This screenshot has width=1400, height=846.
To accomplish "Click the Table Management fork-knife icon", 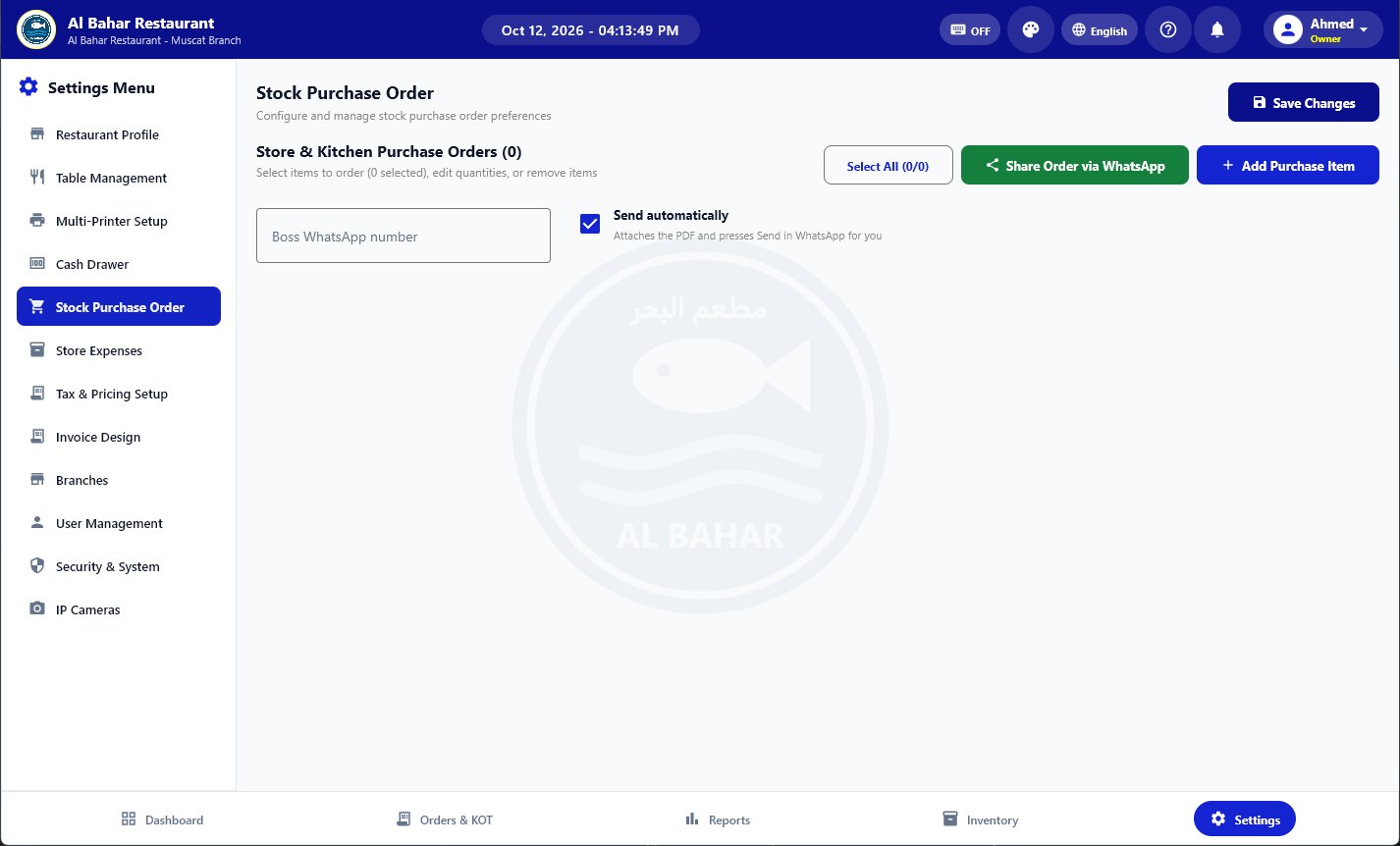I will (37, 178).
